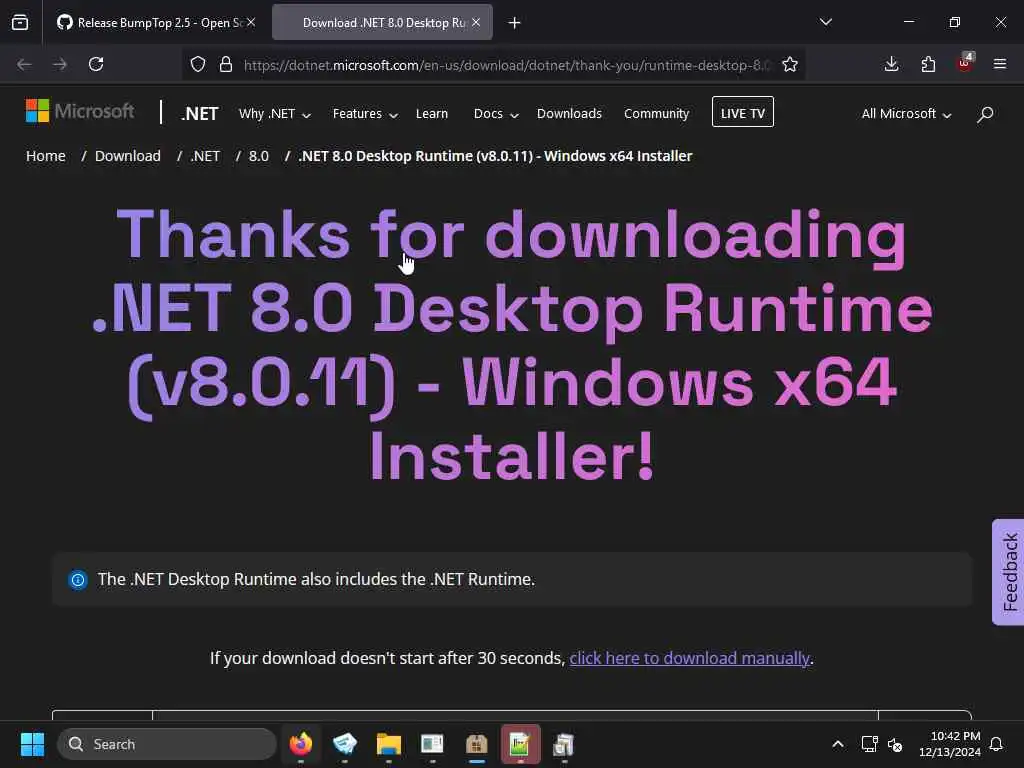
Task: Open the Community nav item
Action: click(656, 114)
